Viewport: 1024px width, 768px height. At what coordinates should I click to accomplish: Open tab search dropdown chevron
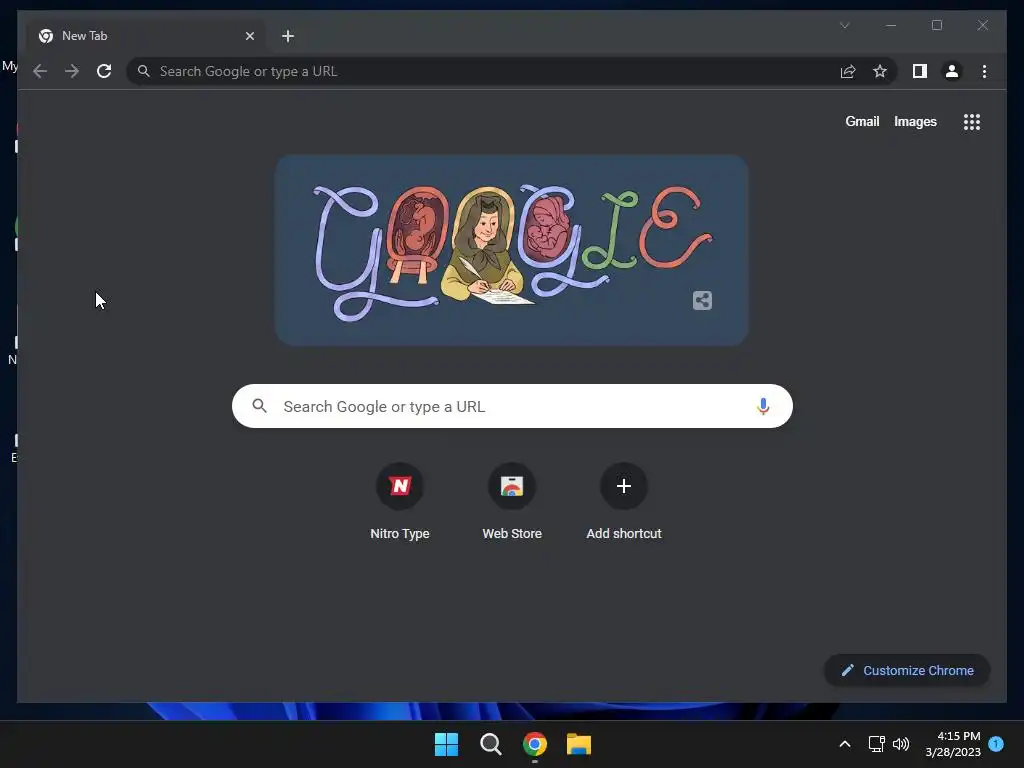coord(844,25)
